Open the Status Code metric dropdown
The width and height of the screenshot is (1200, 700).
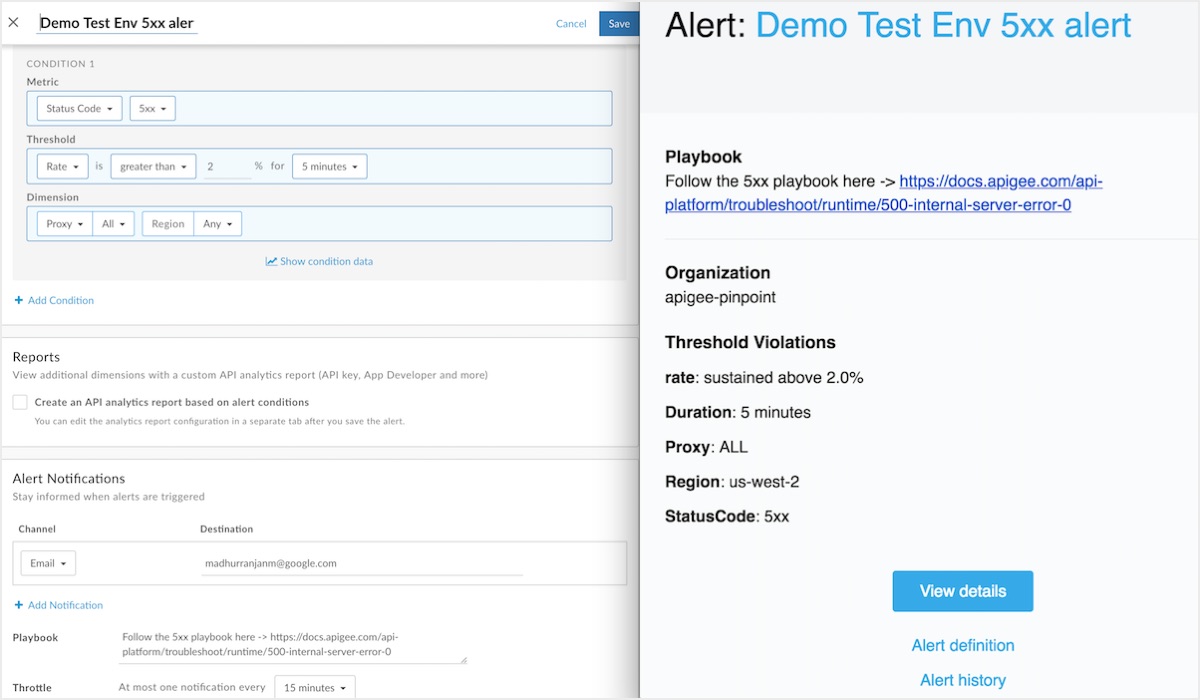pyautogui.click(x=79, y=109)
